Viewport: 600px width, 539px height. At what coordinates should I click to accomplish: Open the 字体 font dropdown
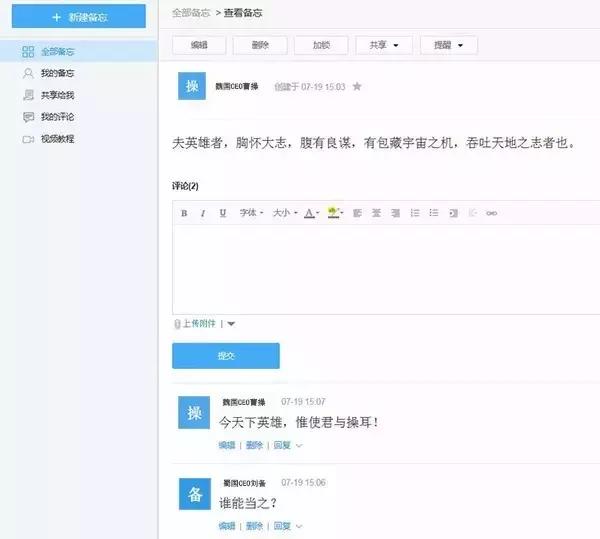[x=251, y=213]
